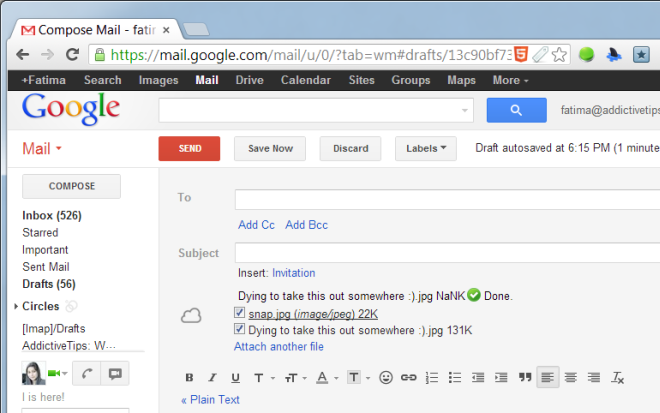Open Drive in the Google bar
The image size is (660, 413).
coord(249,80)
